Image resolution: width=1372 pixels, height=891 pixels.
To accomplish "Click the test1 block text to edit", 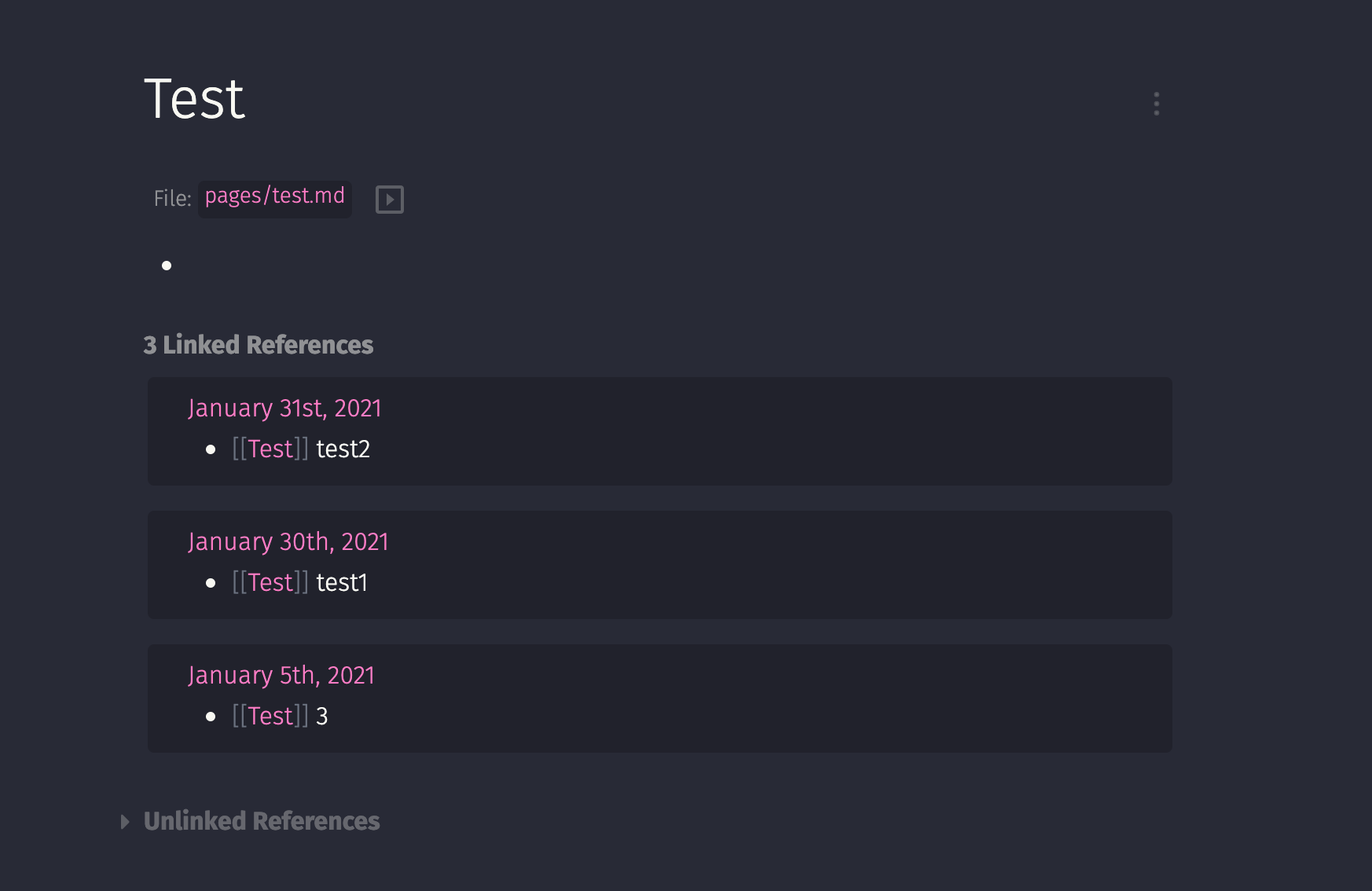I will pos(342,583).
